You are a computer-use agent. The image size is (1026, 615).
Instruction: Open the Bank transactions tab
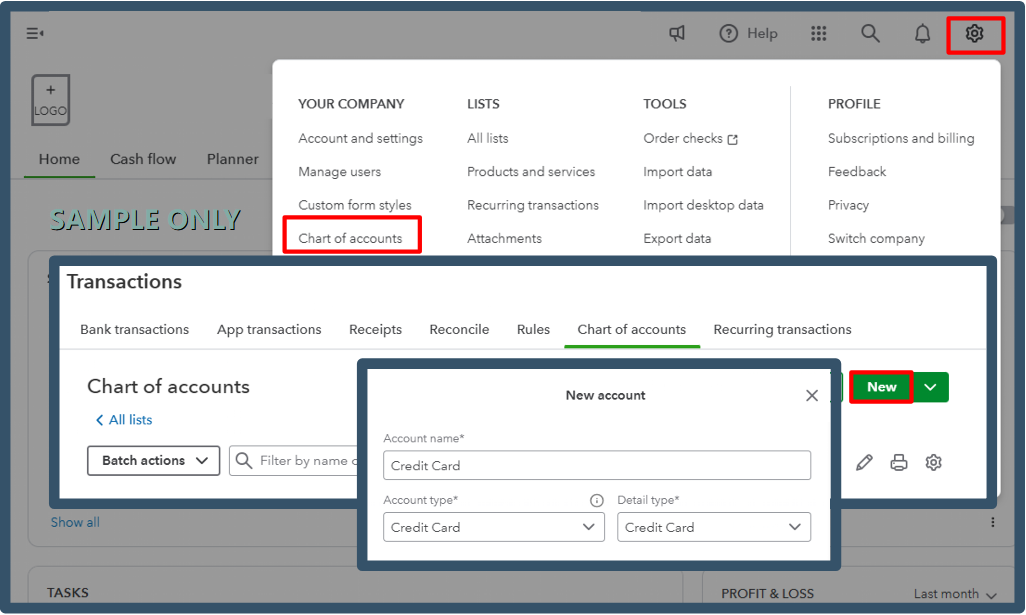pyautogui.click(x=135, y=330)
